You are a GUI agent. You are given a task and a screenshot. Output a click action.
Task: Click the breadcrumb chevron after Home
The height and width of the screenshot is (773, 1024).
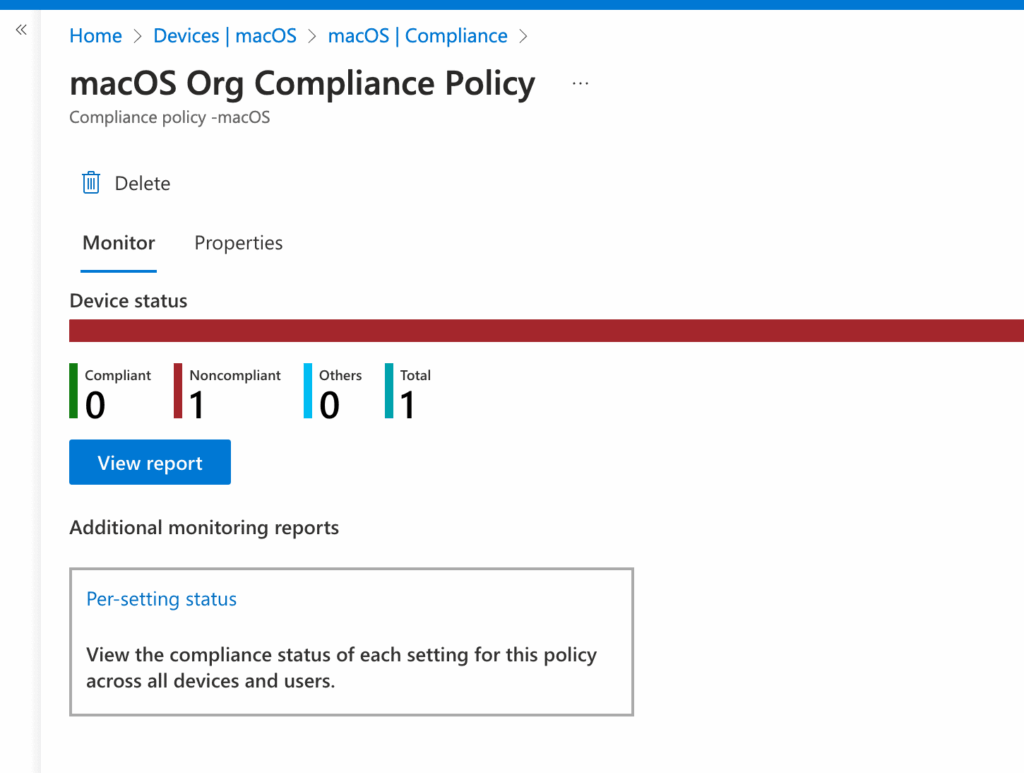tap(134, 36)
